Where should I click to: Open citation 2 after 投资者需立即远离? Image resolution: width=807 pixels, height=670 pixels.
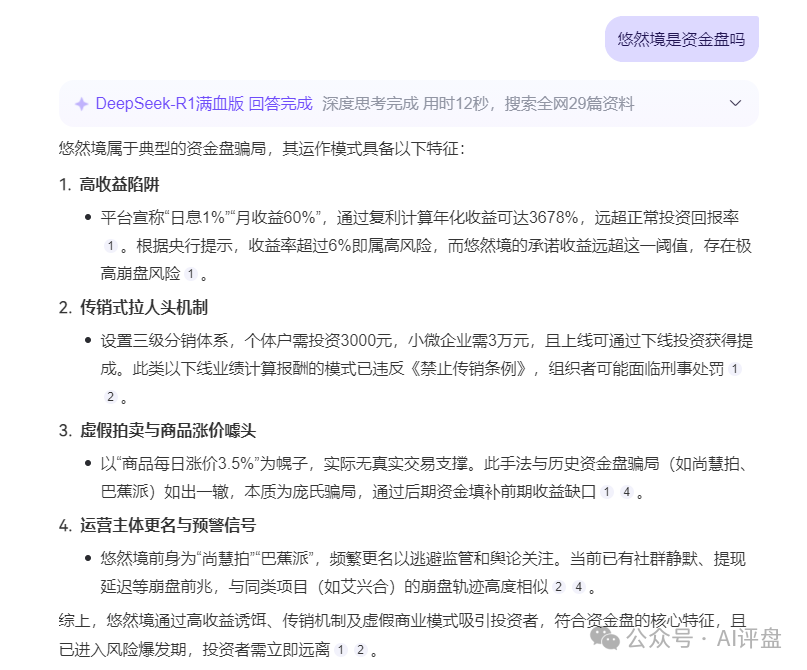[x=360, y=650]
